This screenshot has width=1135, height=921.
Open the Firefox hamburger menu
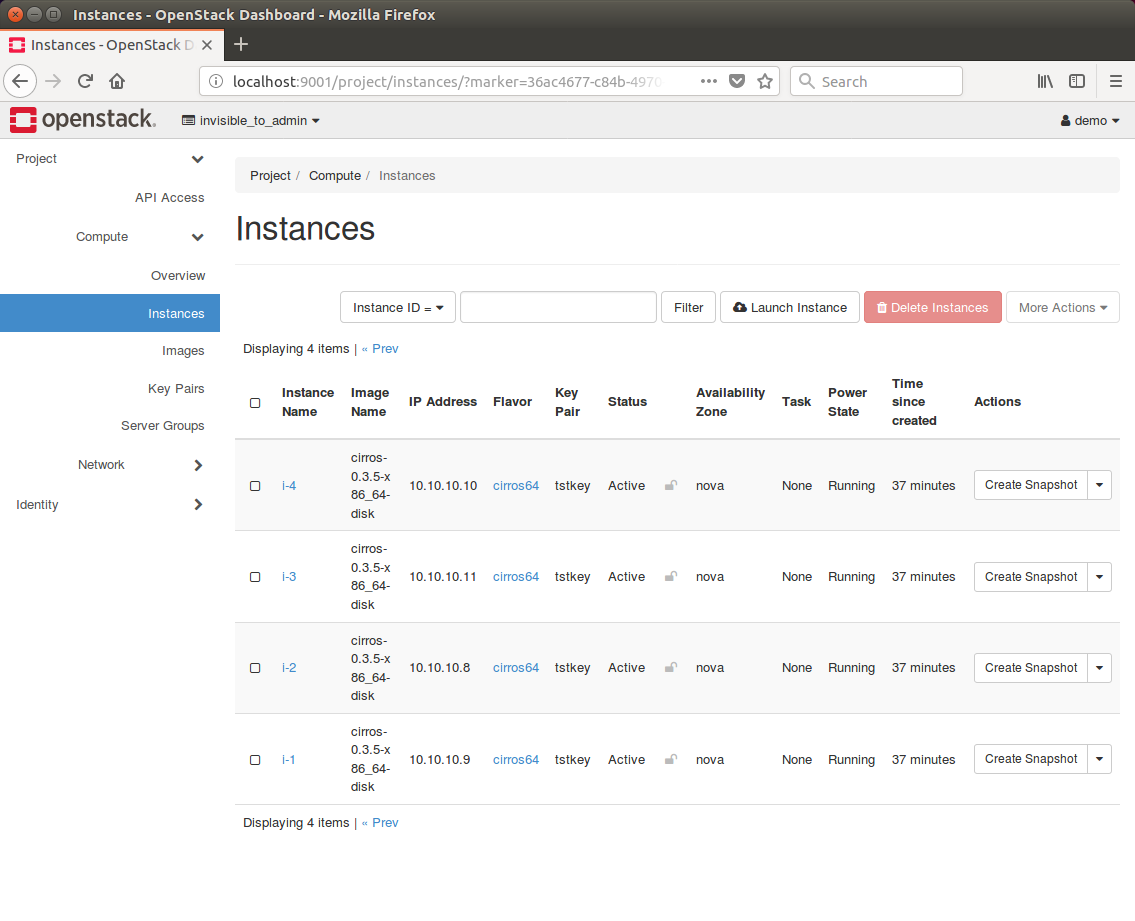coord(1115,81)
